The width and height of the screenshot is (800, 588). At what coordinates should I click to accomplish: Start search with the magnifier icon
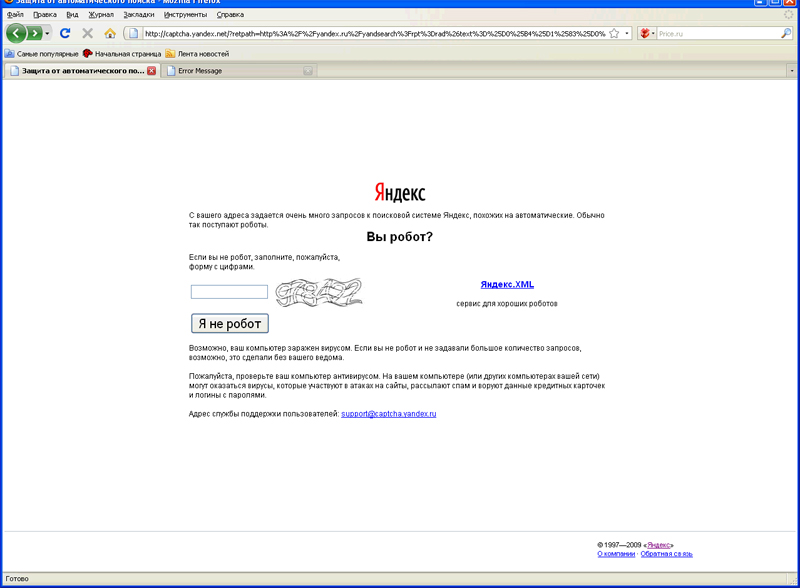[786, 34]
